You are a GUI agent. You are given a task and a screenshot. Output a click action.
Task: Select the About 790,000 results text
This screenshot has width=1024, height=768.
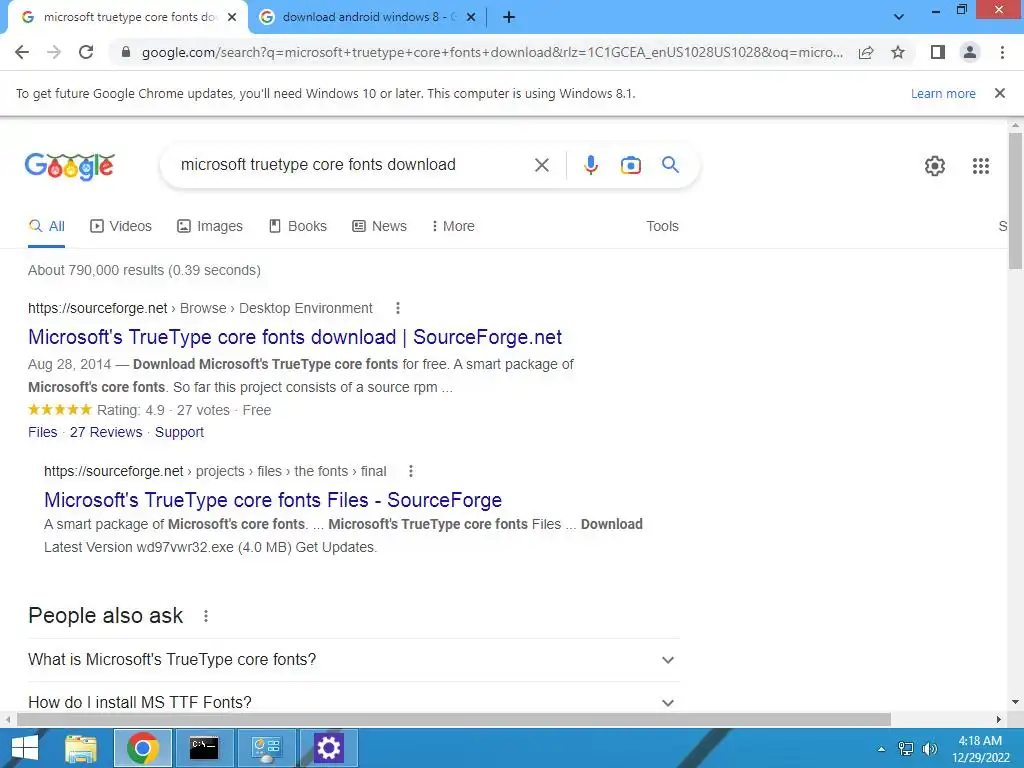point(144,270)
